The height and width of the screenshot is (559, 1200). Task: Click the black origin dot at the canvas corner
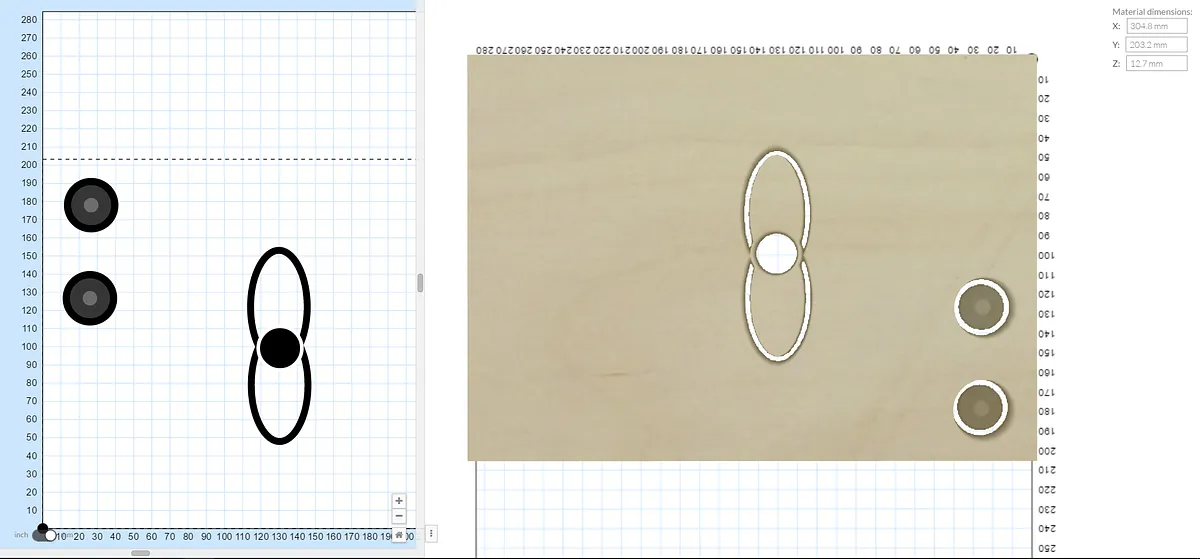pos(42,528)
